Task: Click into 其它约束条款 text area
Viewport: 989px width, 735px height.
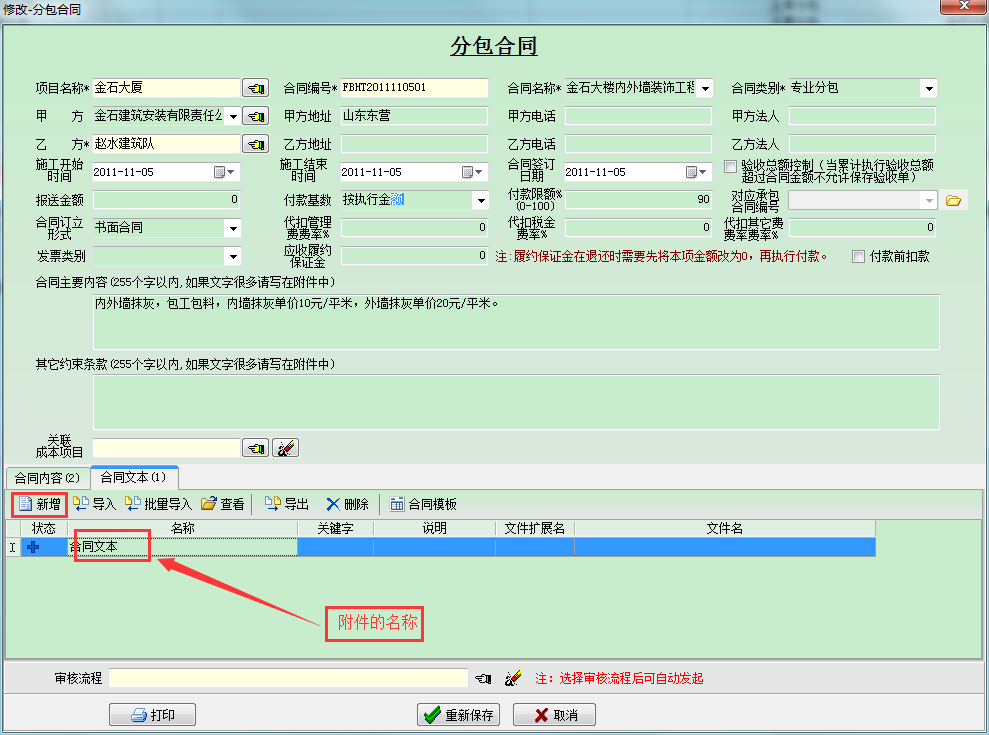Action: tap(515, 402)
